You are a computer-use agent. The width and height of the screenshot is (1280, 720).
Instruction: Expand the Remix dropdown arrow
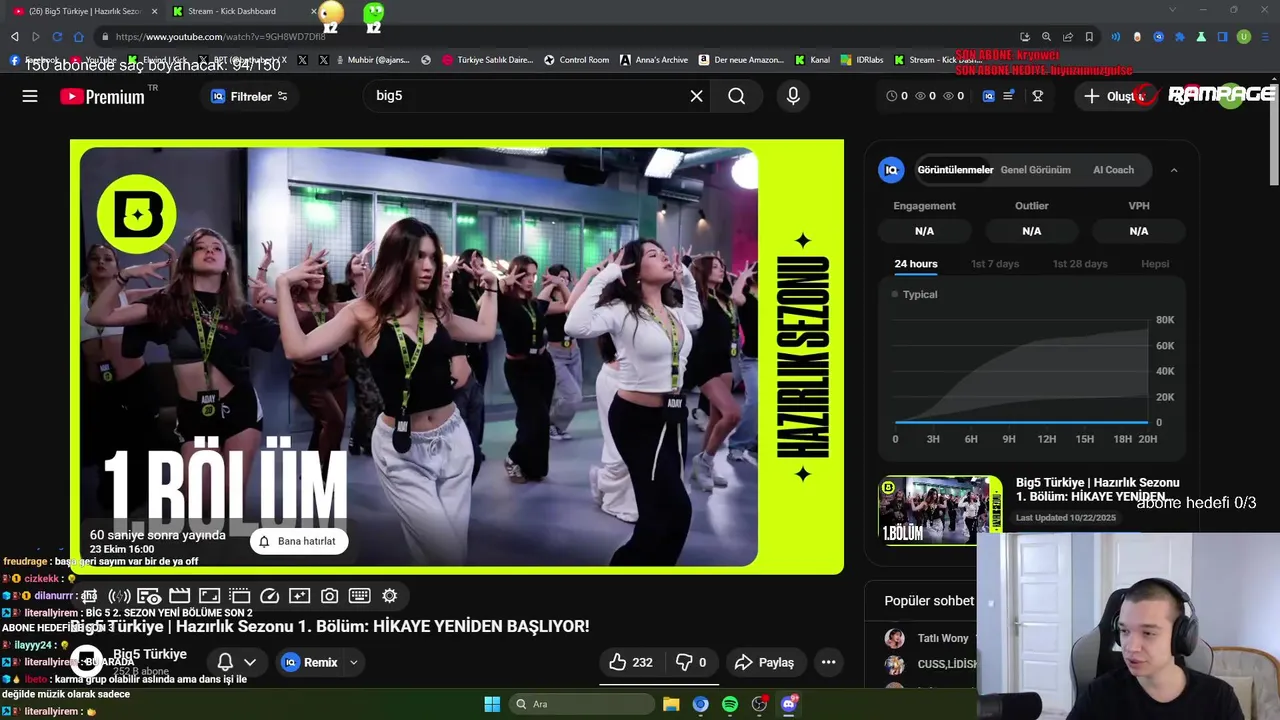(x=353, y=662)
